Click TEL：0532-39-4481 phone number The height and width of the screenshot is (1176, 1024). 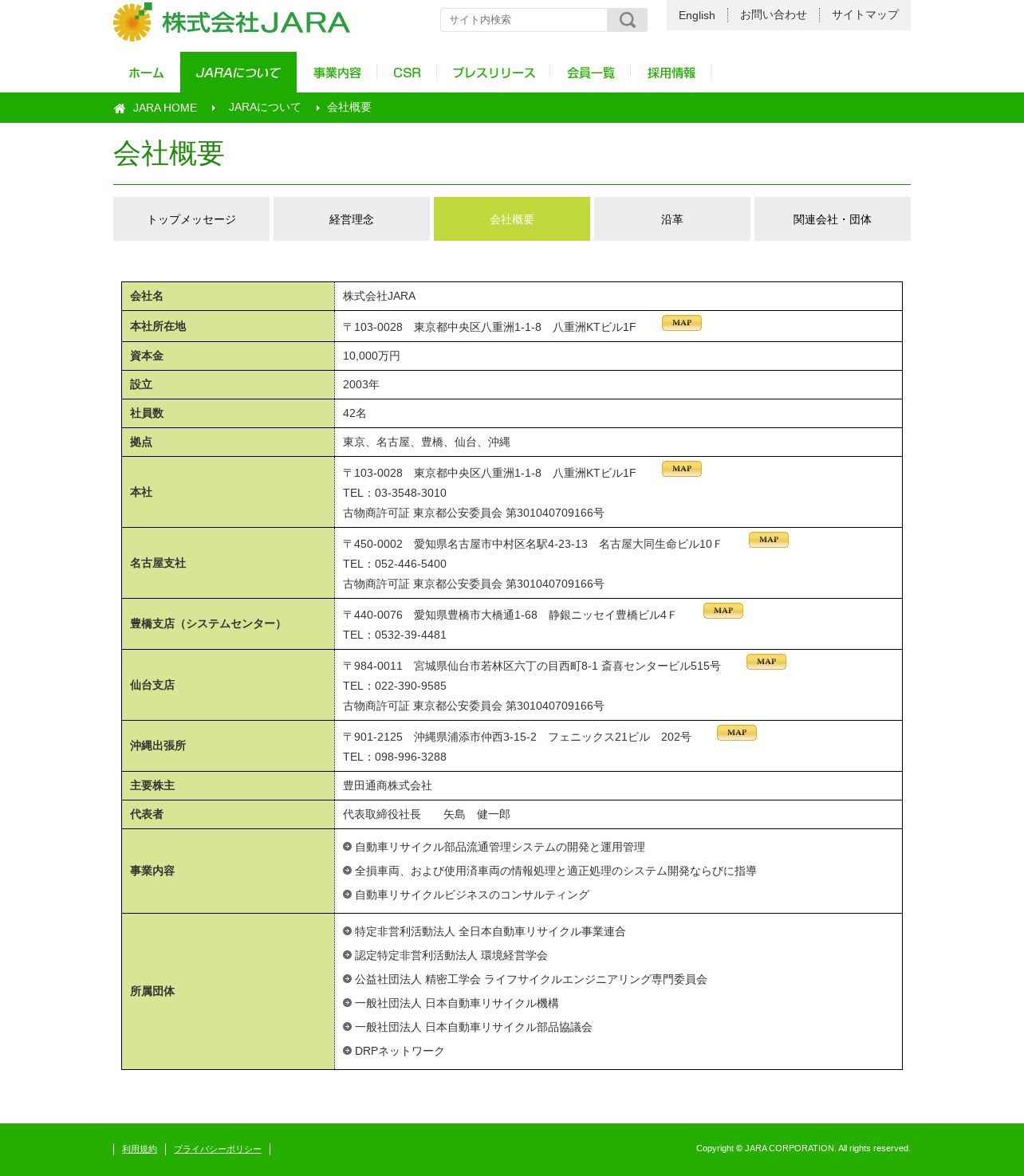395,635
